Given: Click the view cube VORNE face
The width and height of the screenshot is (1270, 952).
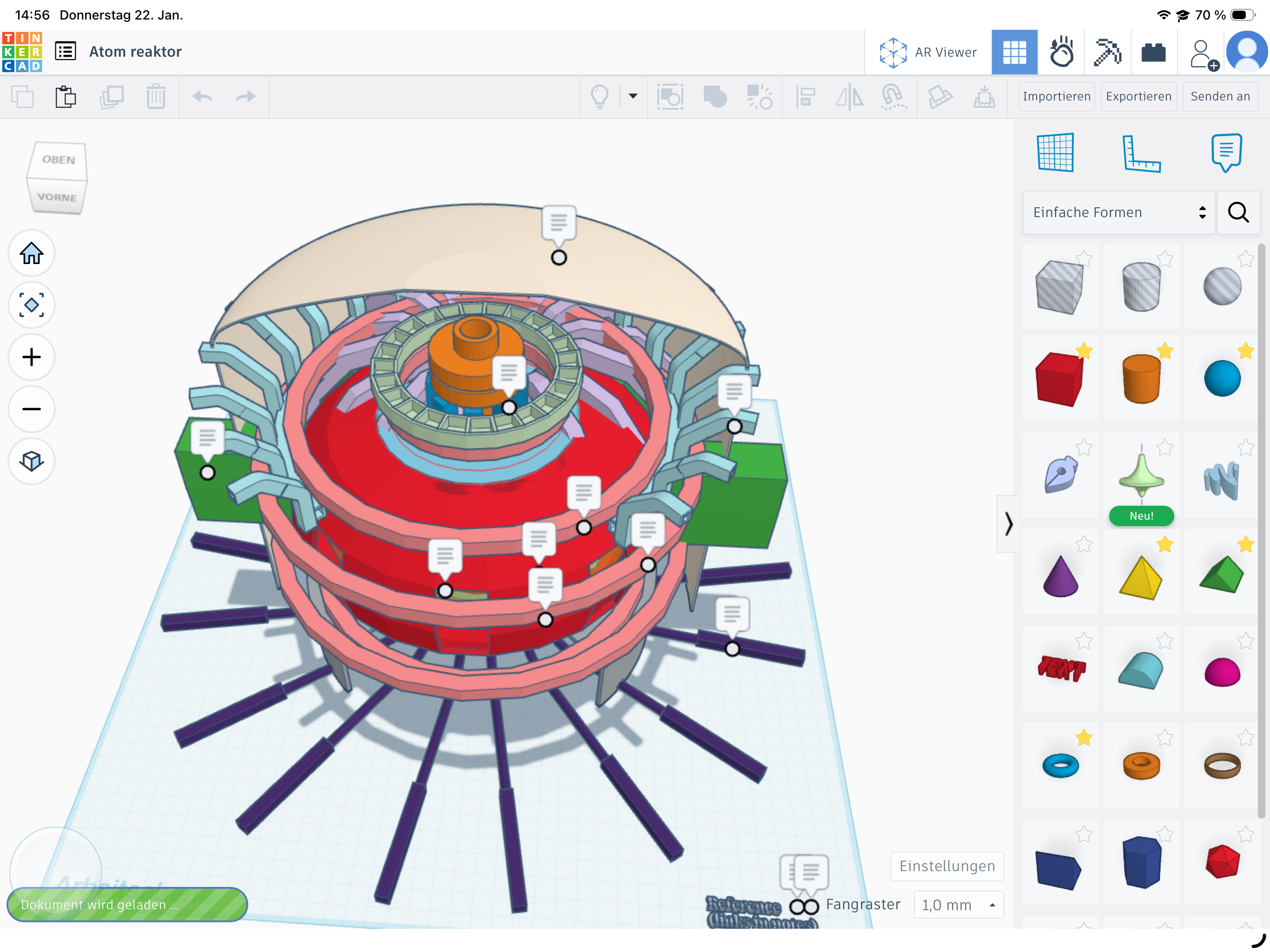Looking at the screenshot, I should 57,197.
